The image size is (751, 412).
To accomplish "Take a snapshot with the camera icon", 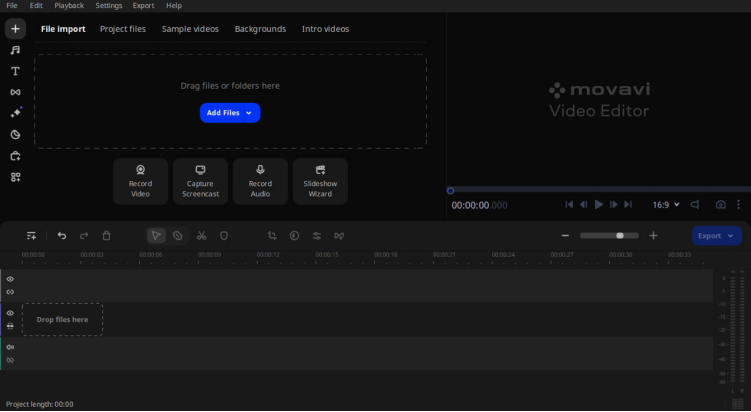I will tap(720, 205).
